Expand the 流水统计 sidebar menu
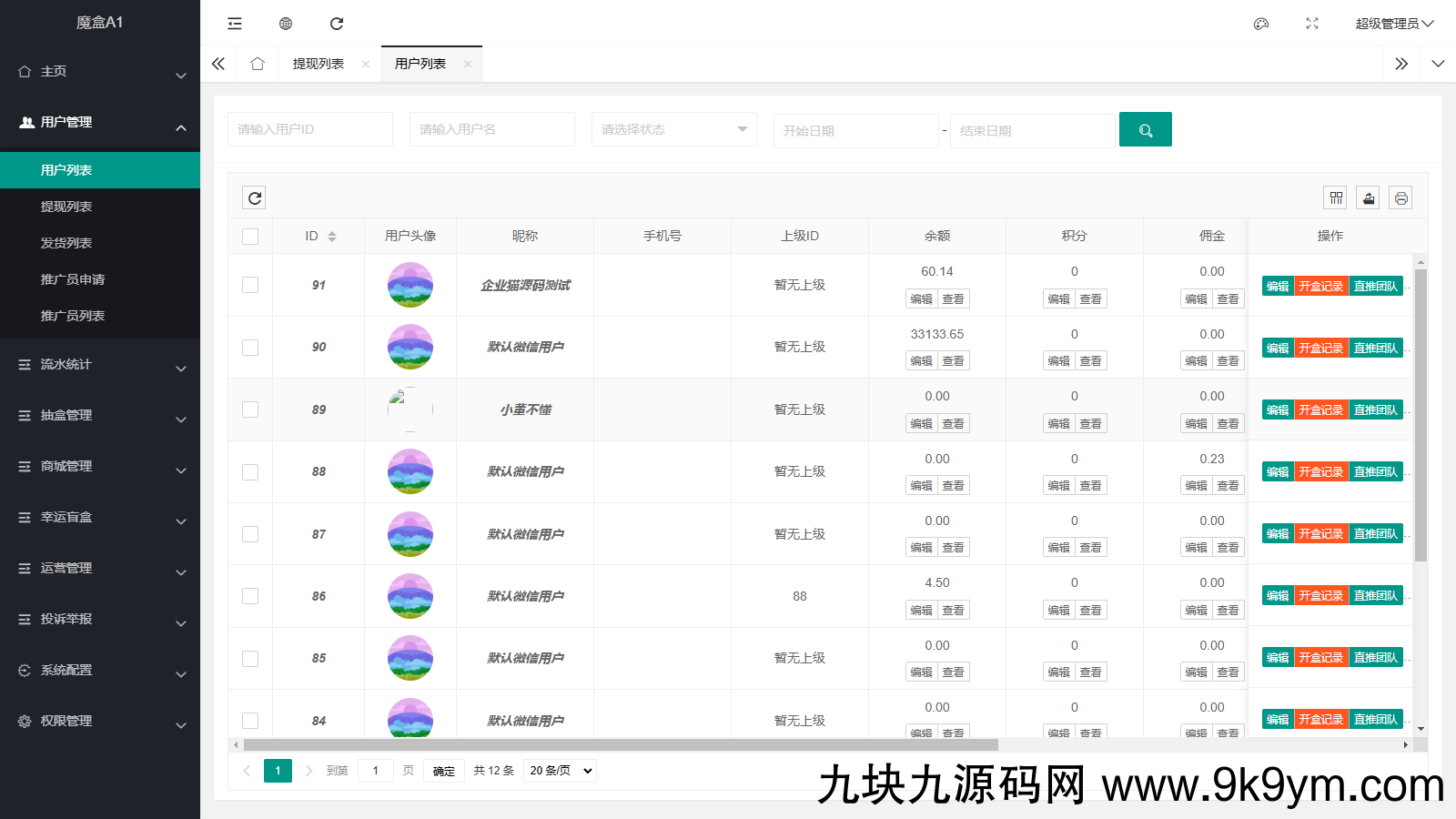 pos(100,365)
